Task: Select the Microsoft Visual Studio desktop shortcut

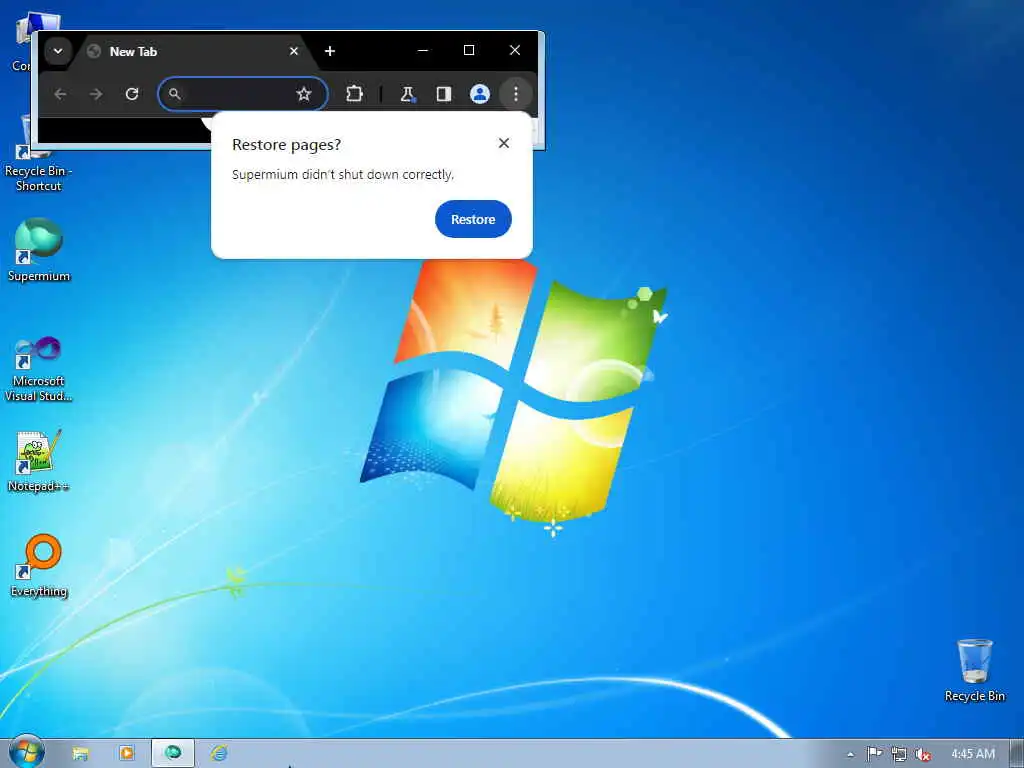Action: 39,369
